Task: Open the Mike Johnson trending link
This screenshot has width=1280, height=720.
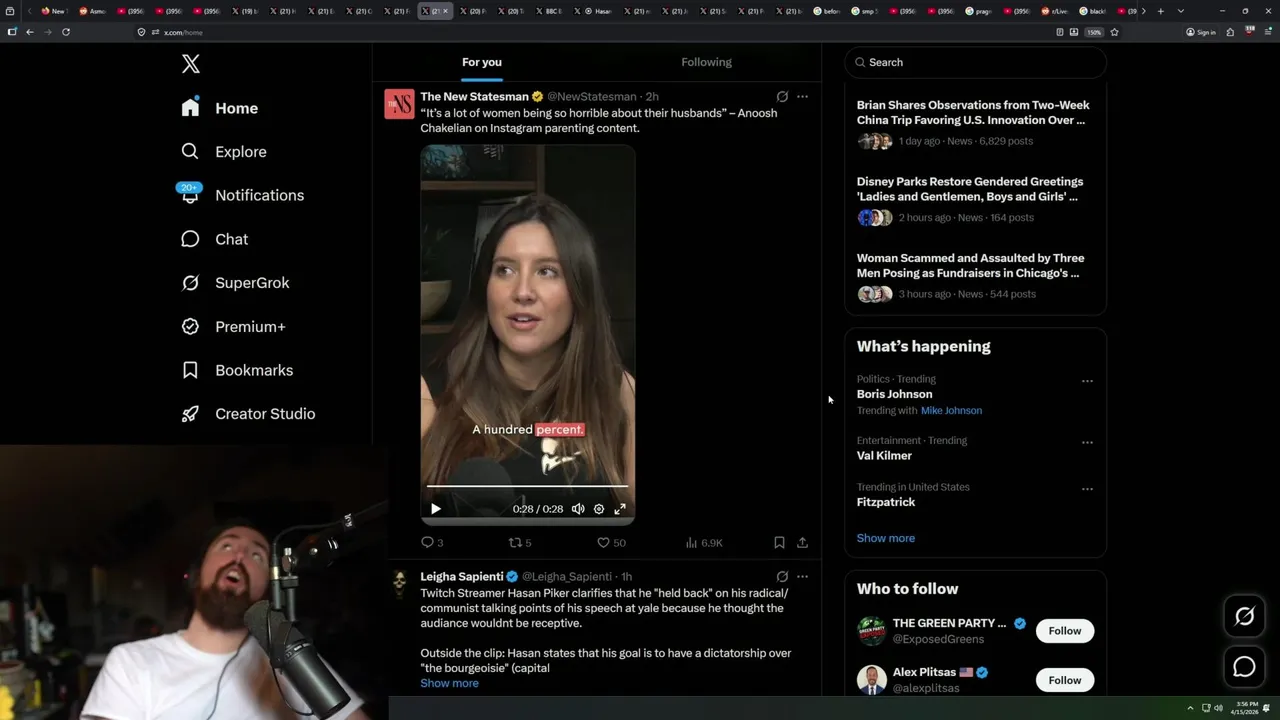Action: (951, 411)
